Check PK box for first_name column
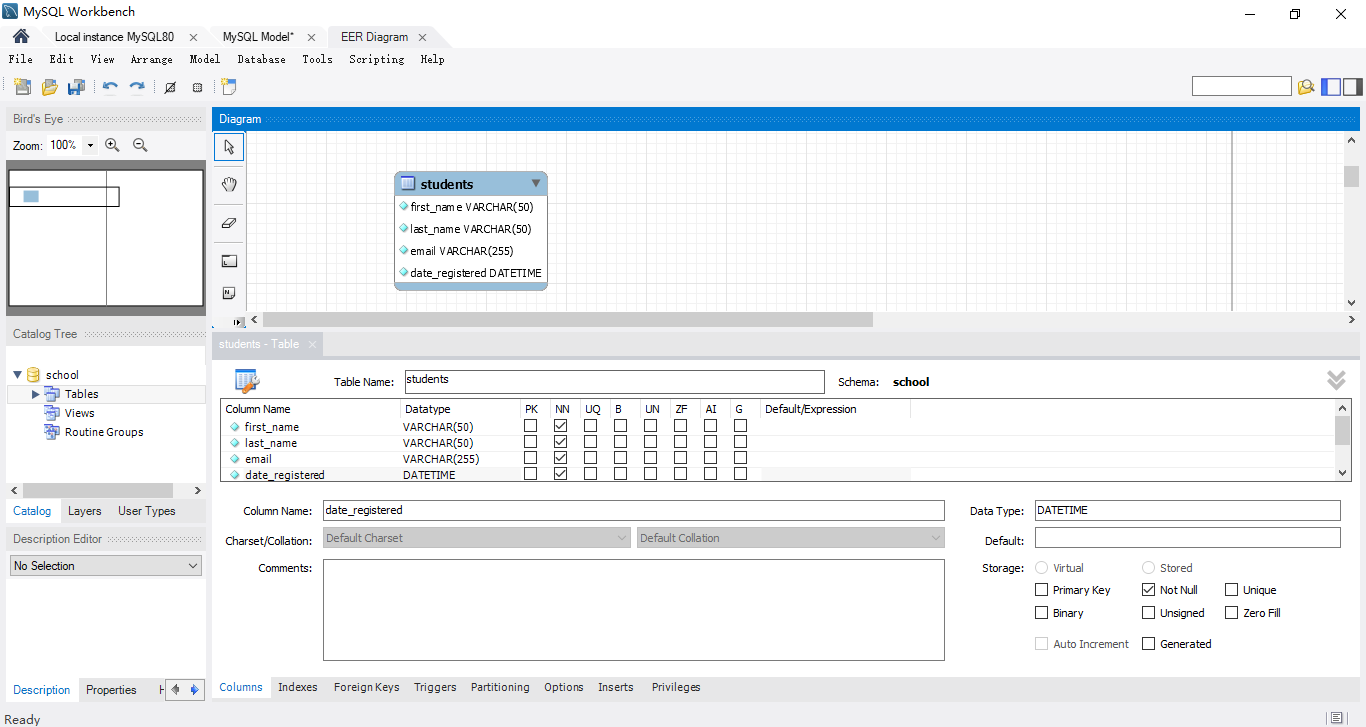The height and width of the screenshot is (727, 1366). (x=531, y=426)
